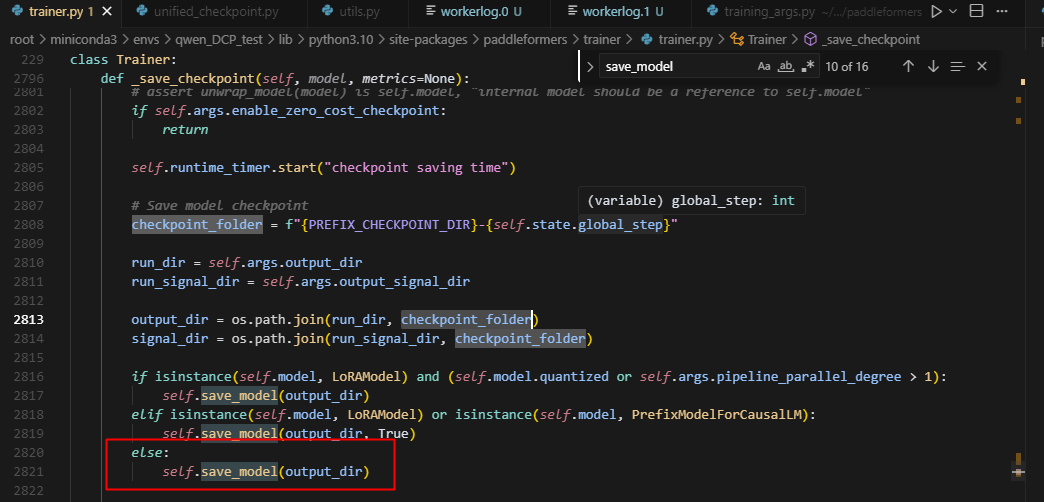This screenshot has width=1044, height=502.
Task: Close the trainer.py tab
Action: [x=106, y=12]
